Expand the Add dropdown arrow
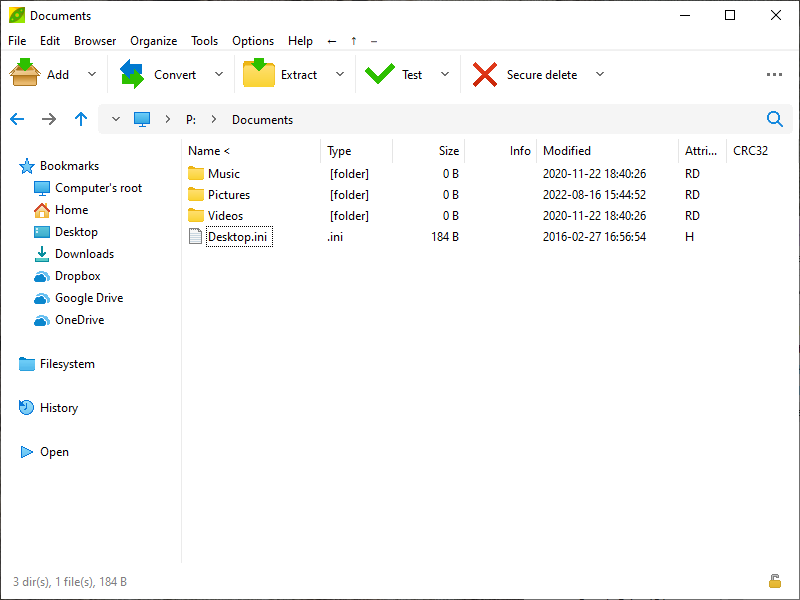800x600 pixels. (92, 74)
